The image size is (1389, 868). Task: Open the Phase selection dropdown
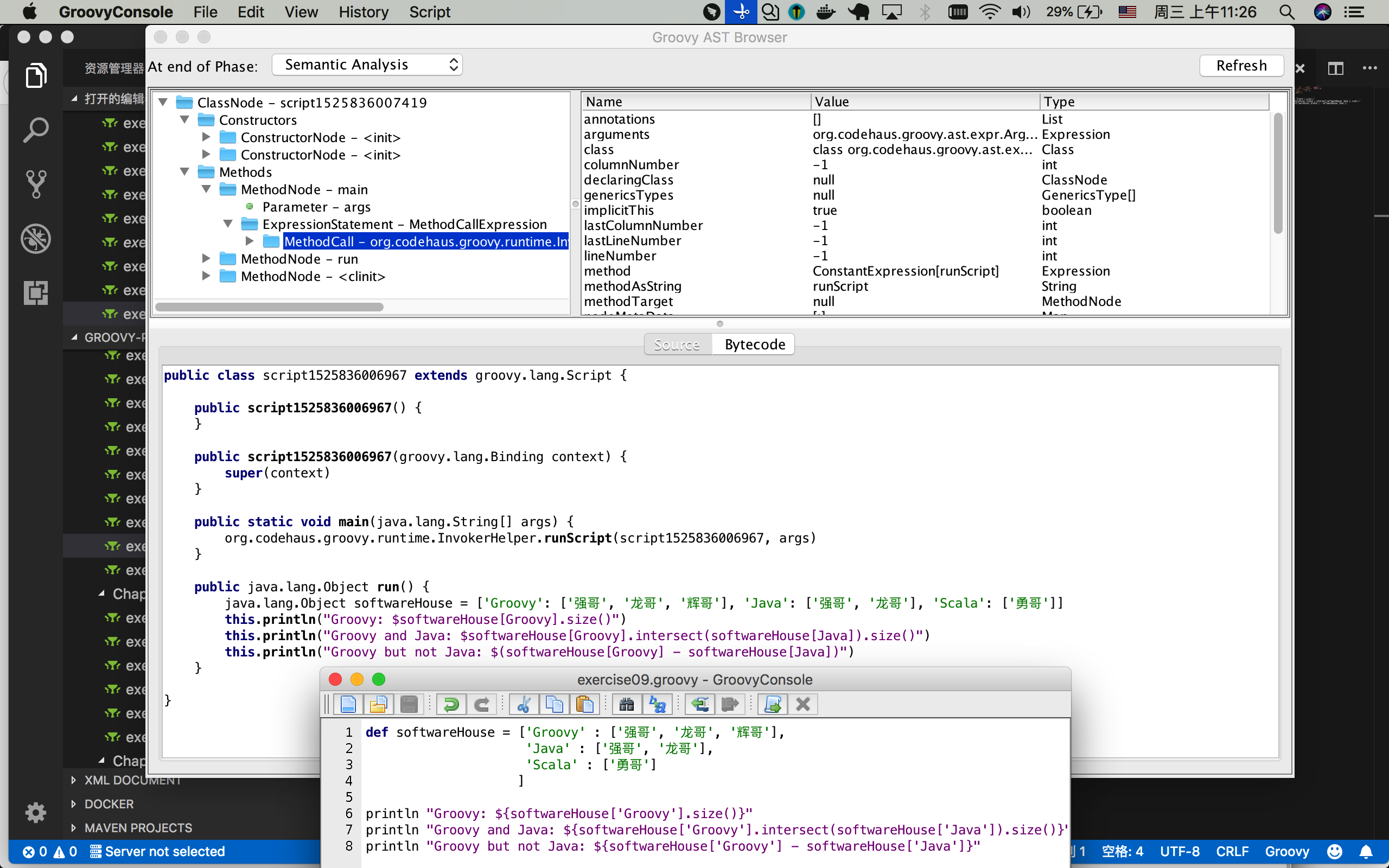tap(367, 65)
